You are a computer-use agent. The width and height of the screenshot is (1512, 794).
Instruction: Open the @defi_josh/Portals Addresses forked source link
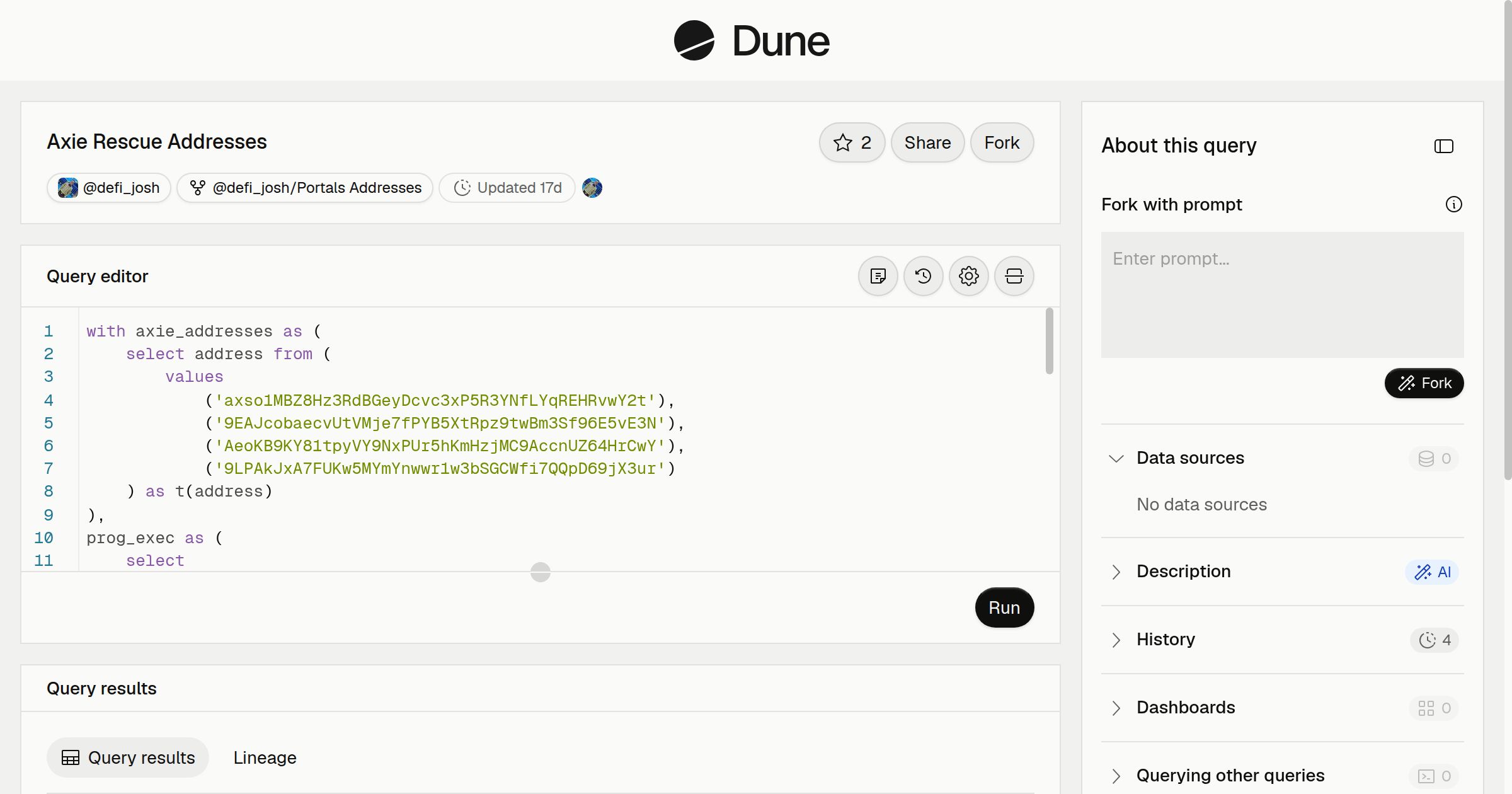coord(305,188)
